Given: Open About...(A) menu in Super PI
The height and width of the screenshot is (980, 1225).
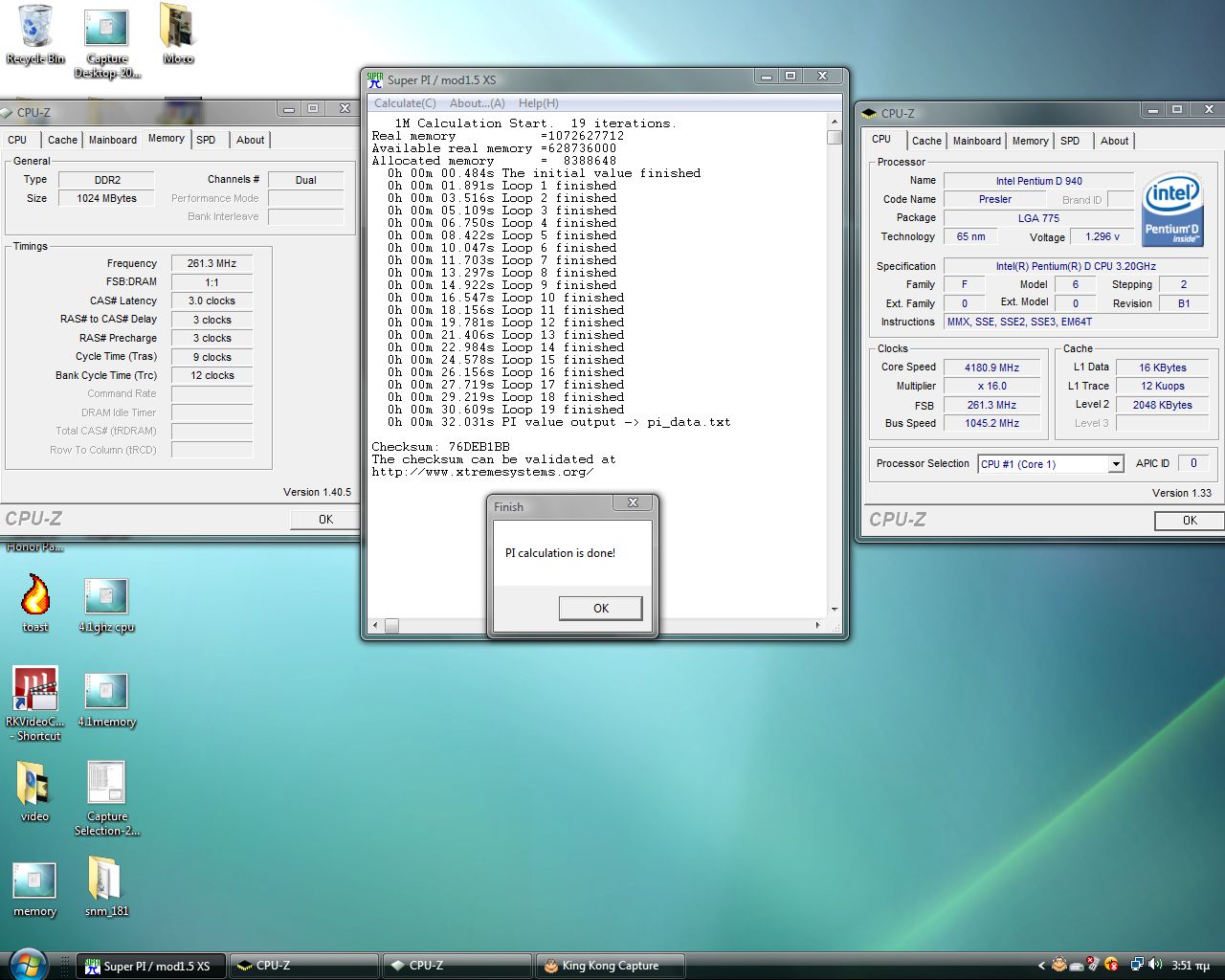Looking at the screenshot, I should coord(477,103).
